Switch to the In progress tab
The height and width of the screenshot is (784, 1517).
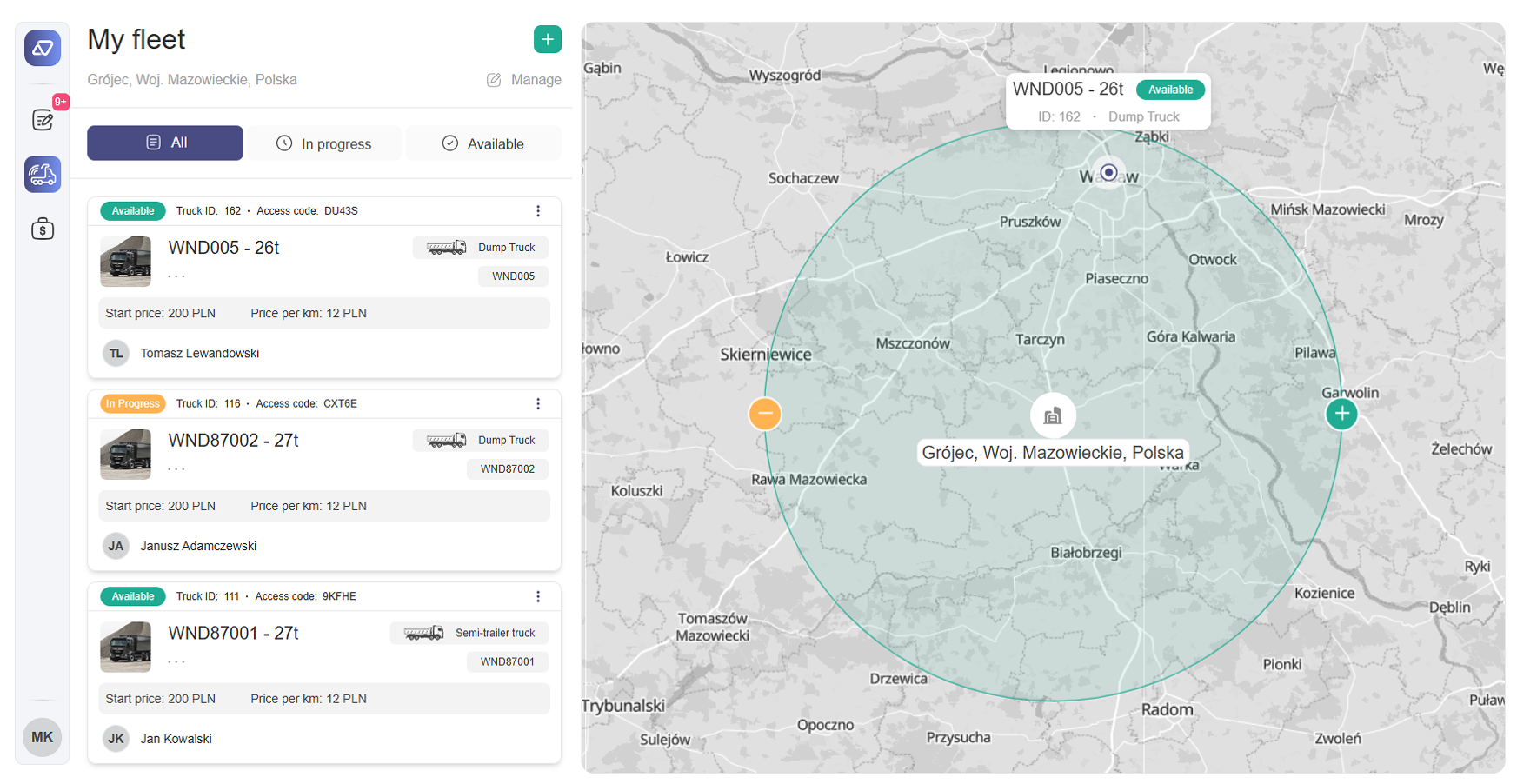[324, 143]
